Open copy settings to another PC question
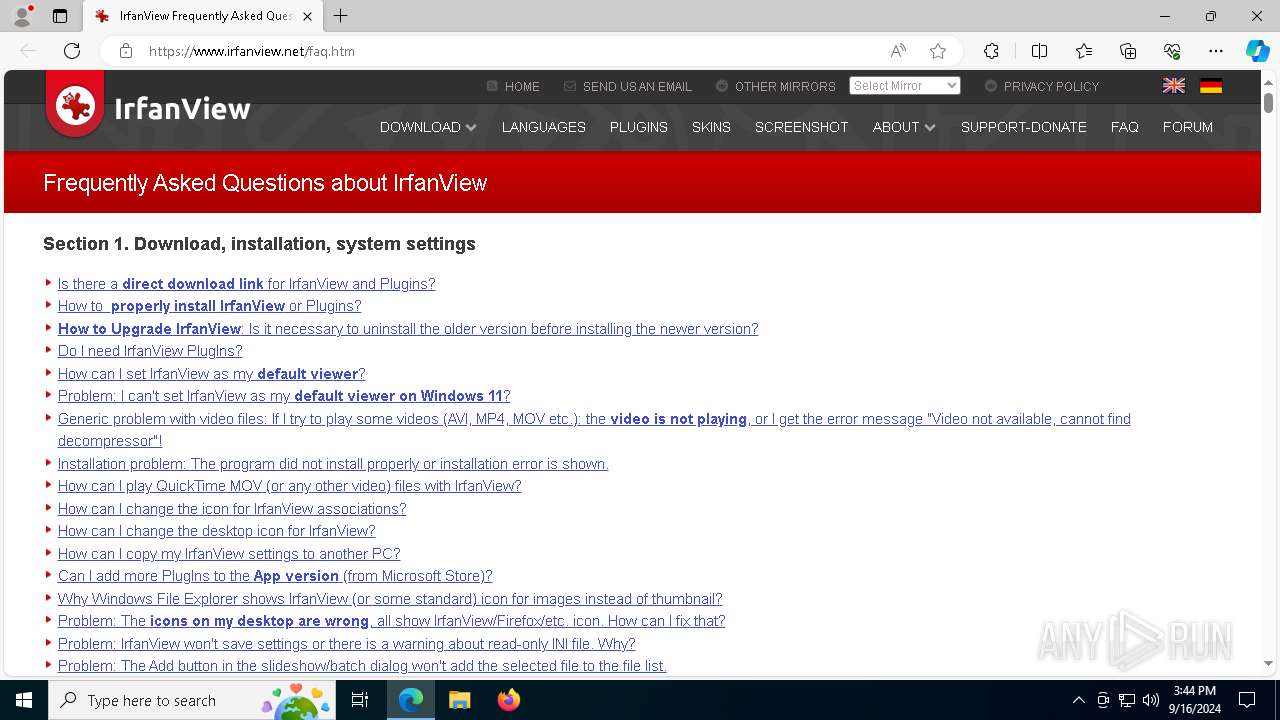Image resolution: width=1280 pixels, height=720 pixels. [x=229, y=554]
